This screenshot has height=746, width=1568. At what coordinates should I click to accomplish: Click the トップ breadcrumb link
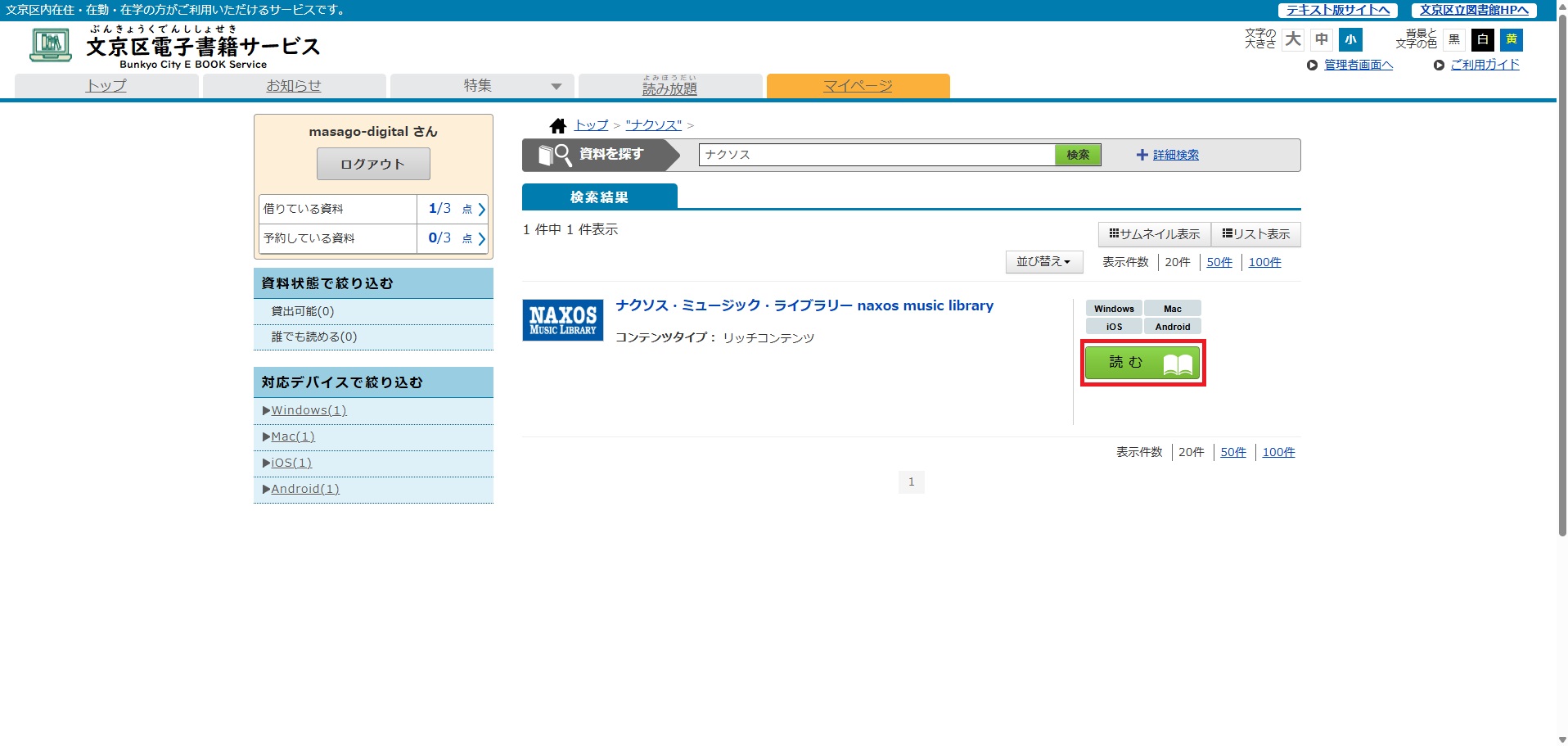click(x=592, y=125)
